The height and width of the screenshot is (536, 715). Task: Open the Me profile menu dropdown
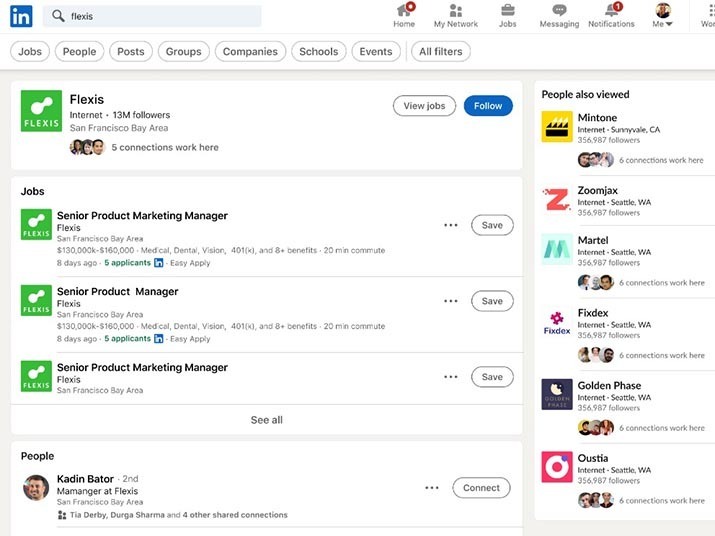663,16
